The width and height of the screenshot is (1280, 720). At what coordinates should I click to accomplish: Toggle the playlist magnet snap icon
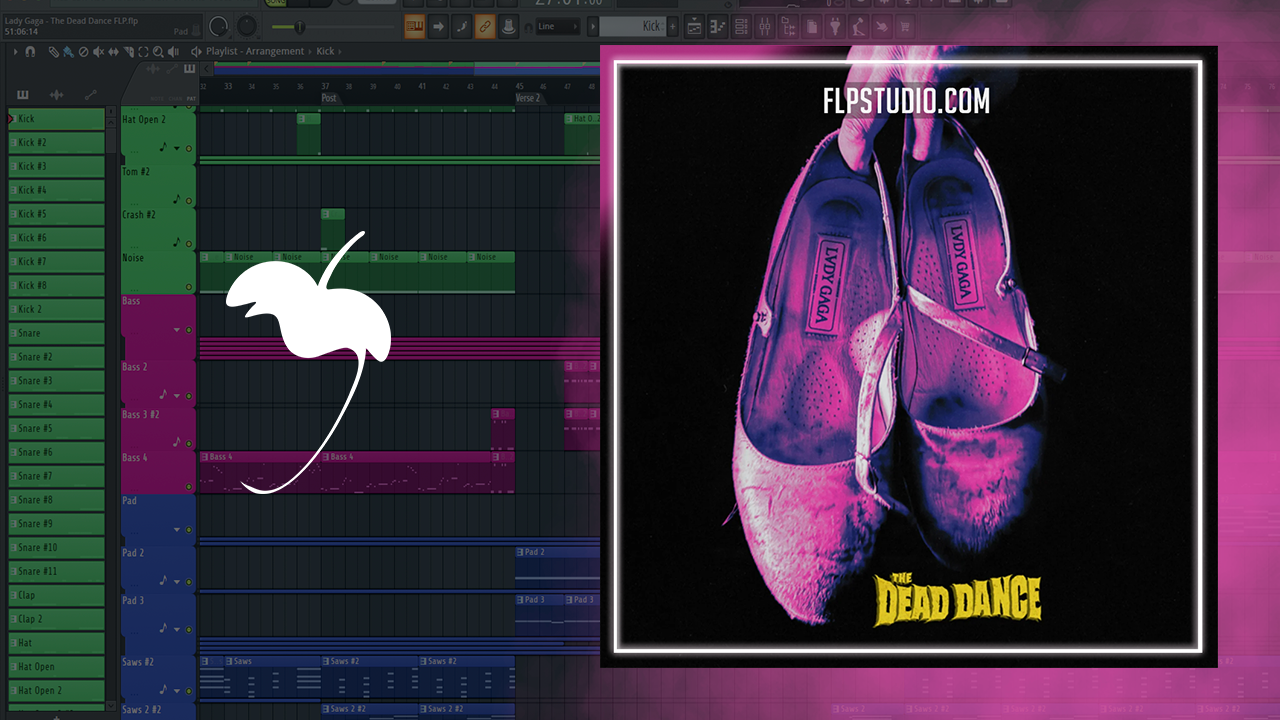[30, 51]
